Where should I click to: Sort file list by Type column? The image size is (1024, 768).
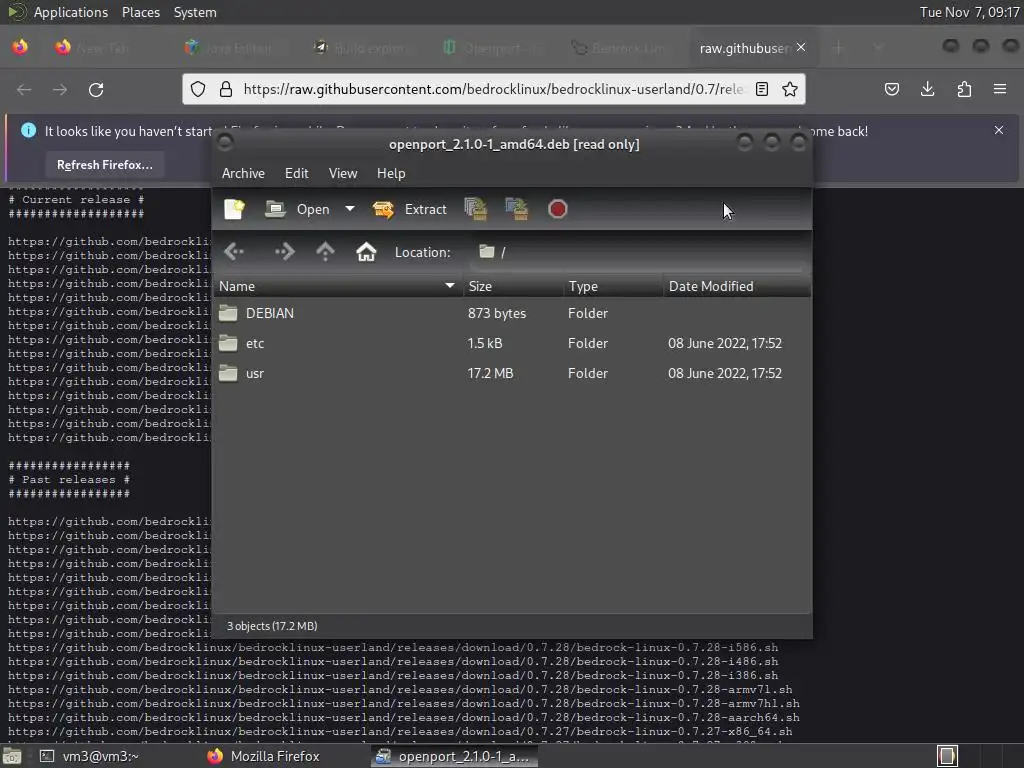(613, 286)
